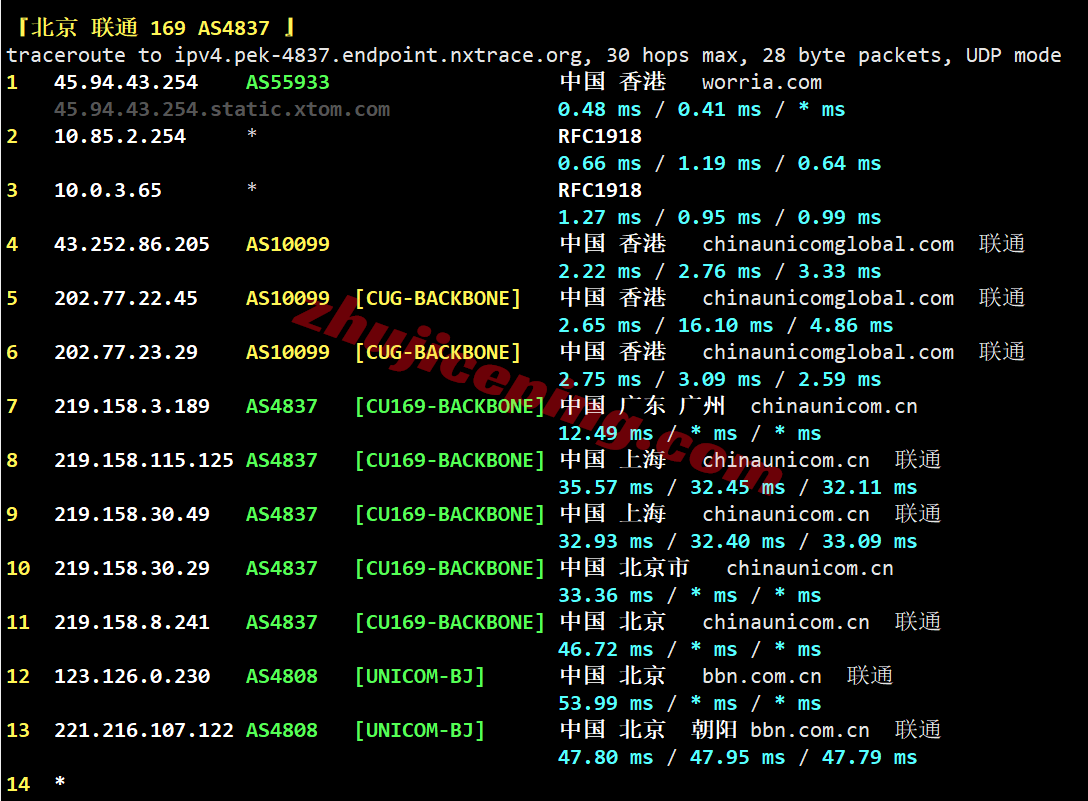
Task: Click latency 35.57 ms
Action: 606,488
